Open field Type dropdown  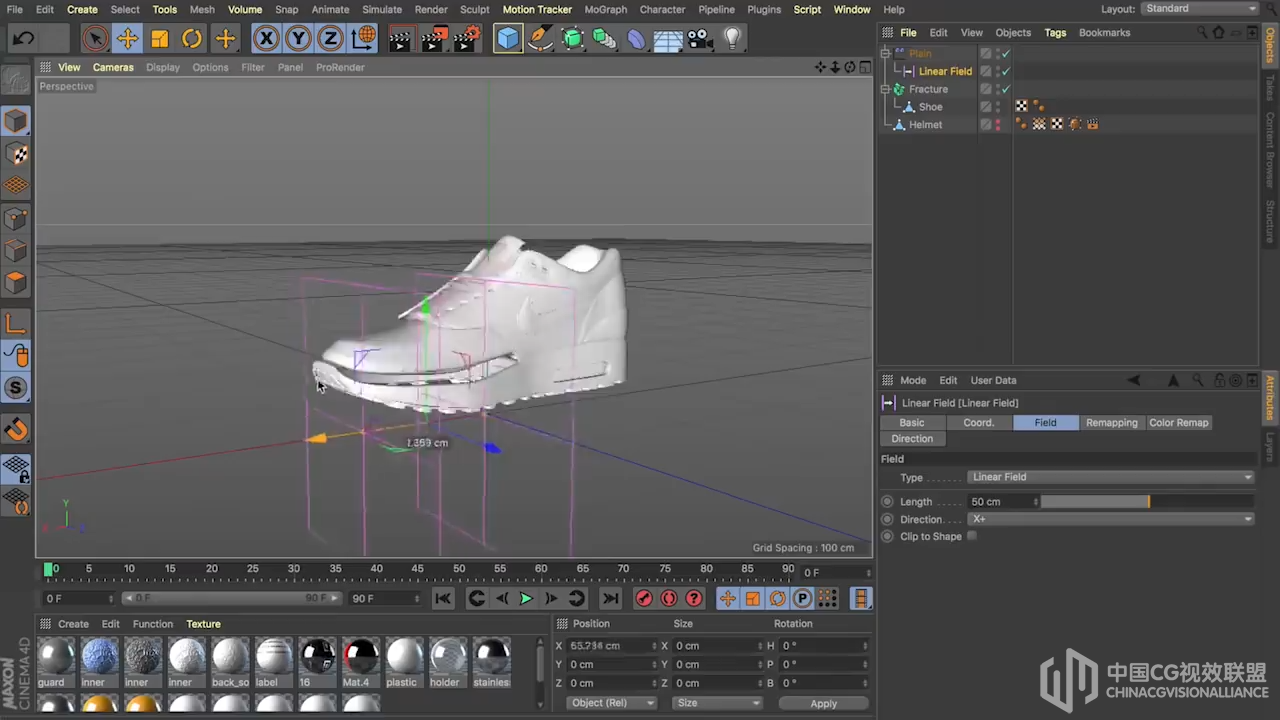(1111, 477)
